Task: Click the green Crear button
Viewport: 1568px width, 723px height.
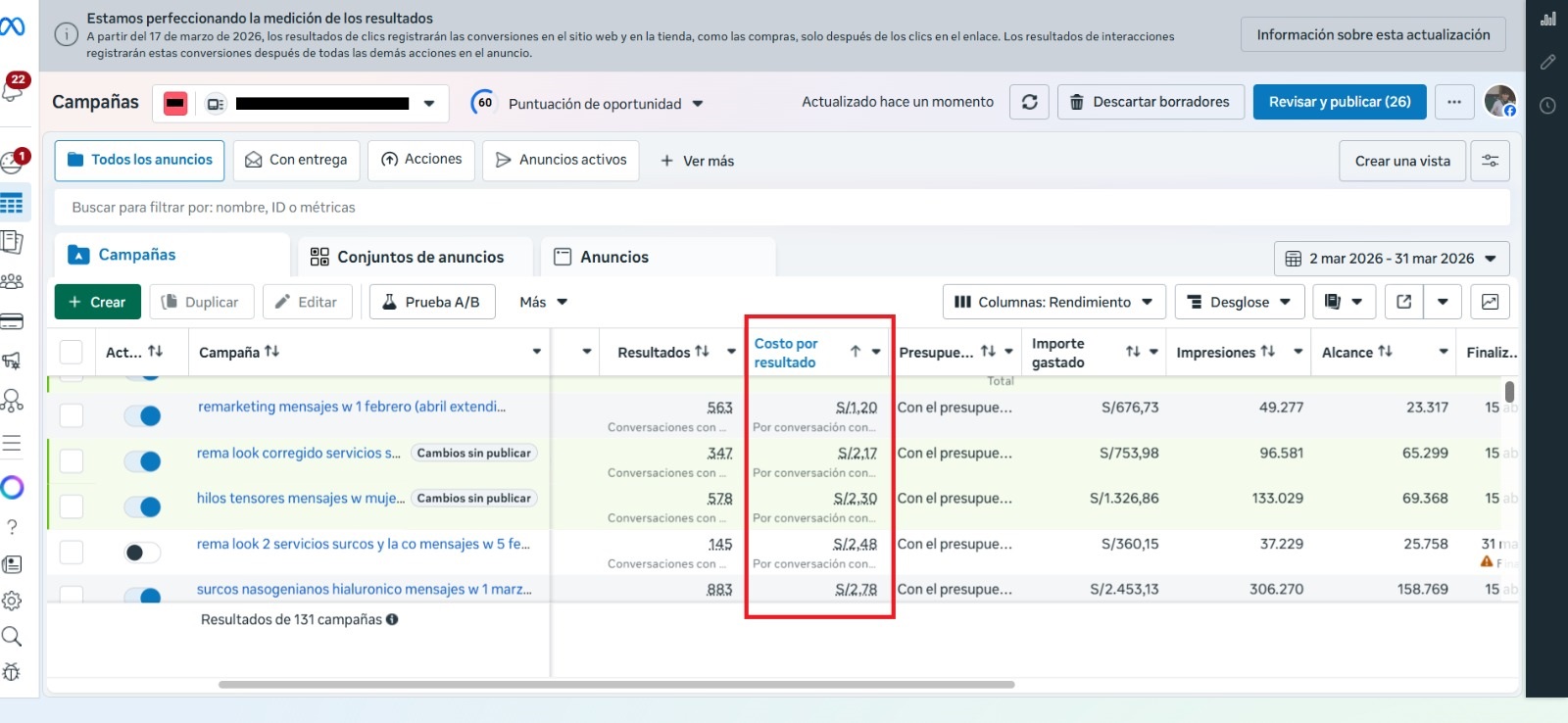Action: point(98,302)
